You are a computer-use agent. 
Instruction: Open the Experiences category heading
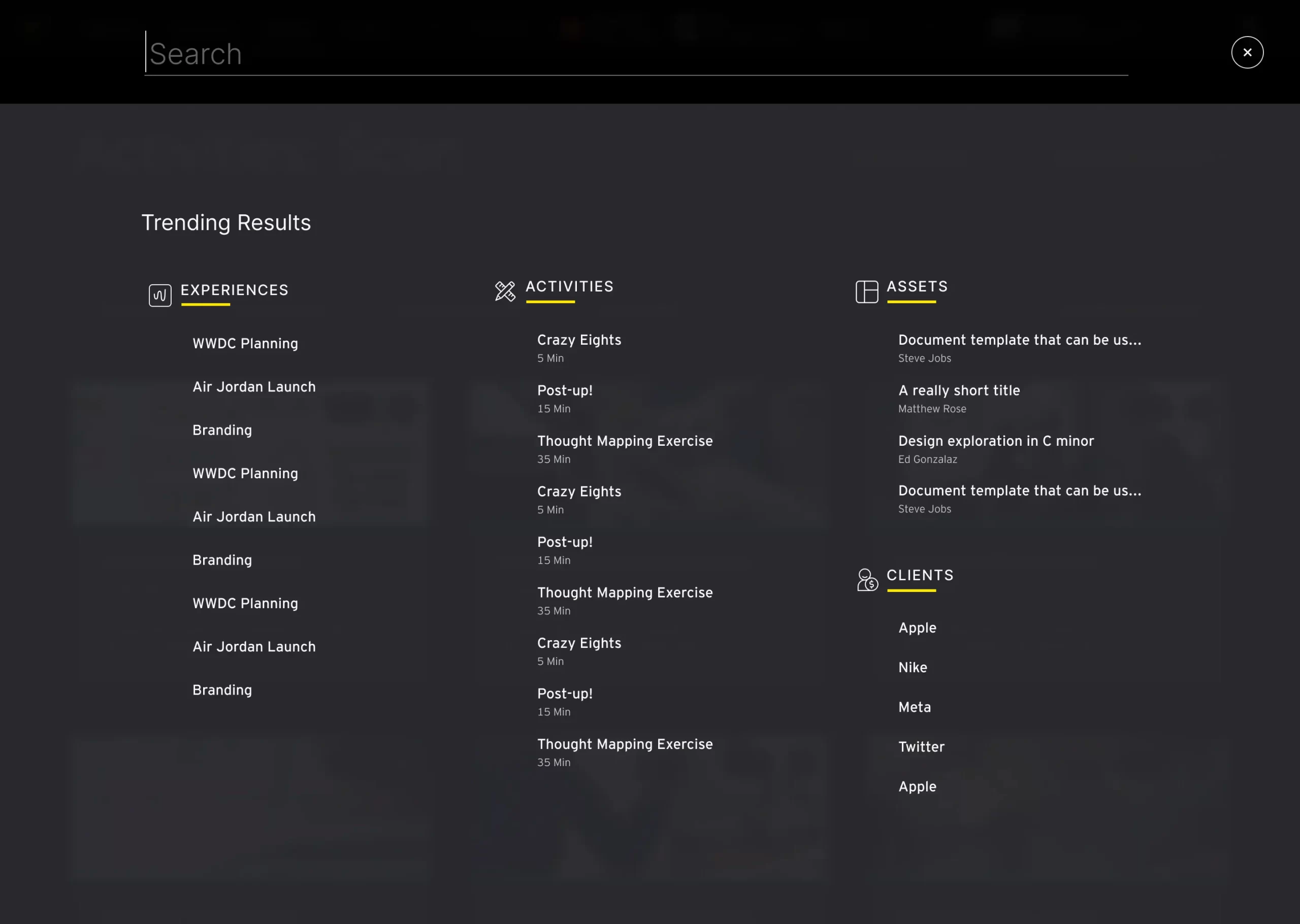click(x=235, y=290)
